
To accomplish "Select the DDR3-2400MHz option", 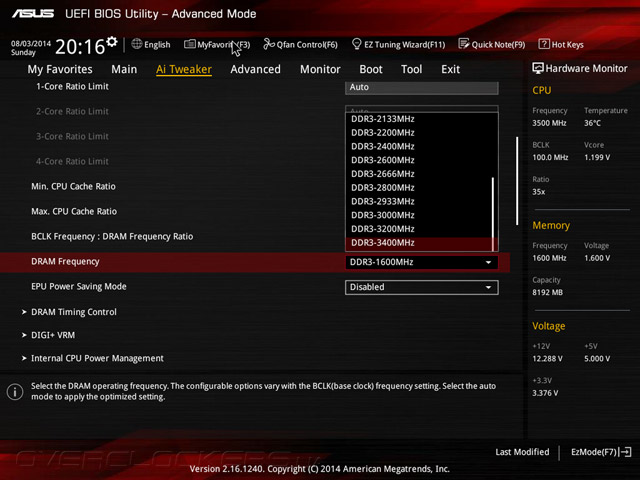I will tap(419, 147).
